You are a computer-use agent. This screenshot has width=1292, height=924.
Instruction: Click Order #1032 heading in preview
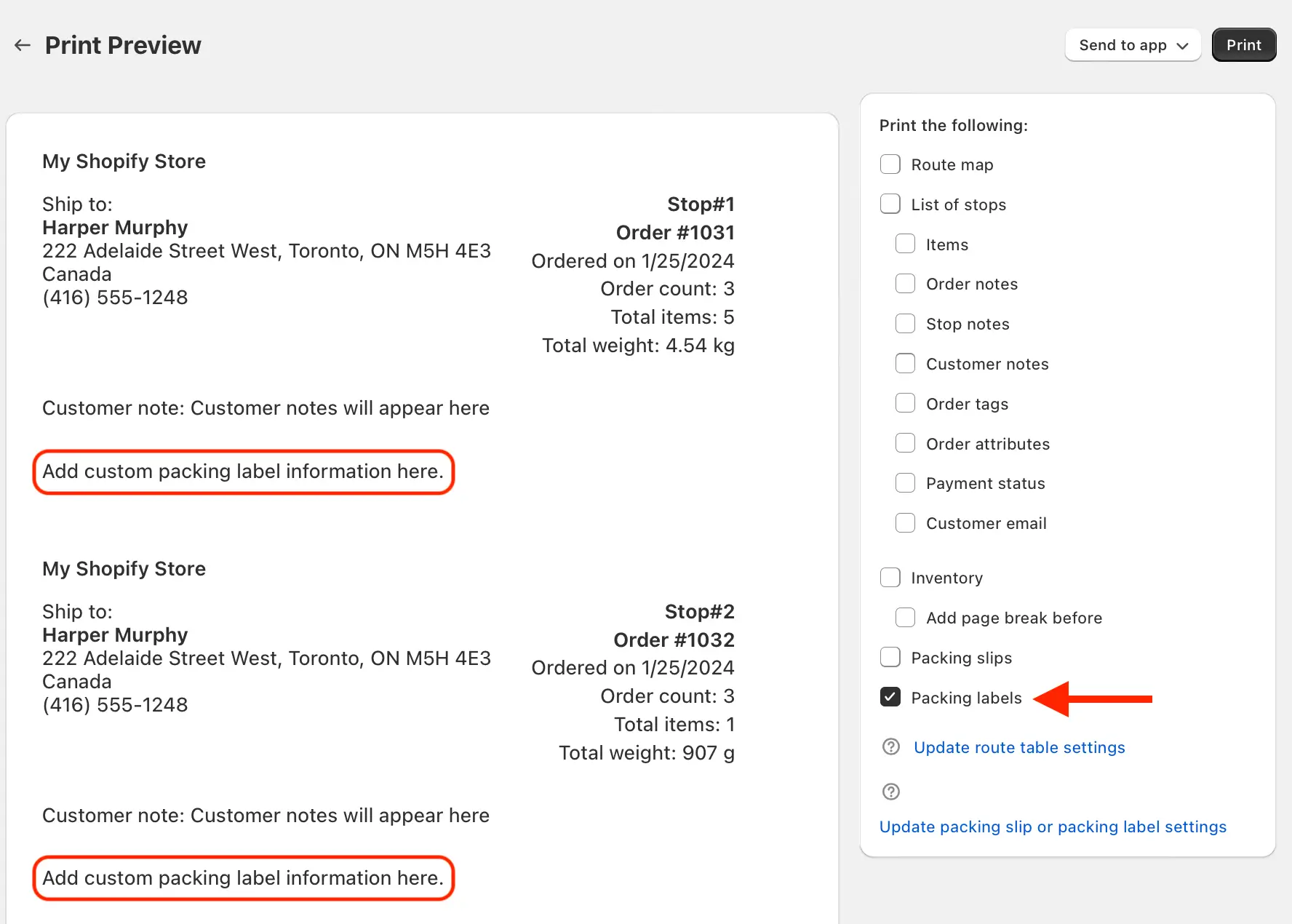pyautogui.click(x=674, y=640)
